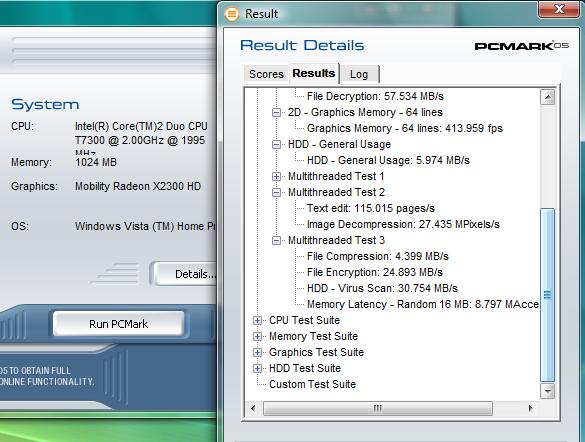
Task: Select Image Decompression: 27.435 MPixels/s row
Action: point(403,224)
